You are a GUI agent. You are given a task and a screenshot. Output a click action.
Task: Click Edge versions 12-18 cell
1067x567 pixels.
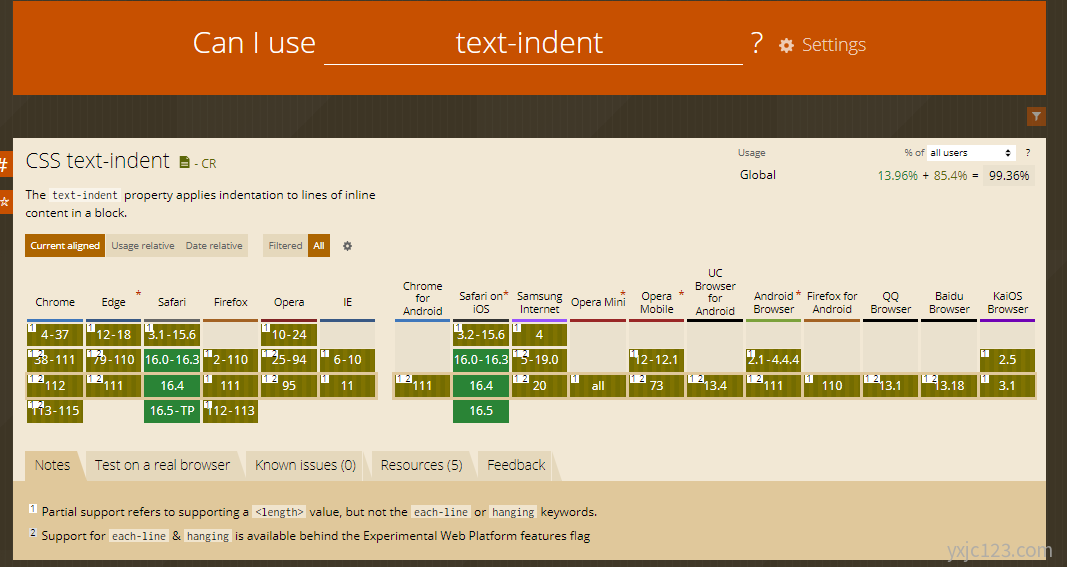[x=114, y=335]
